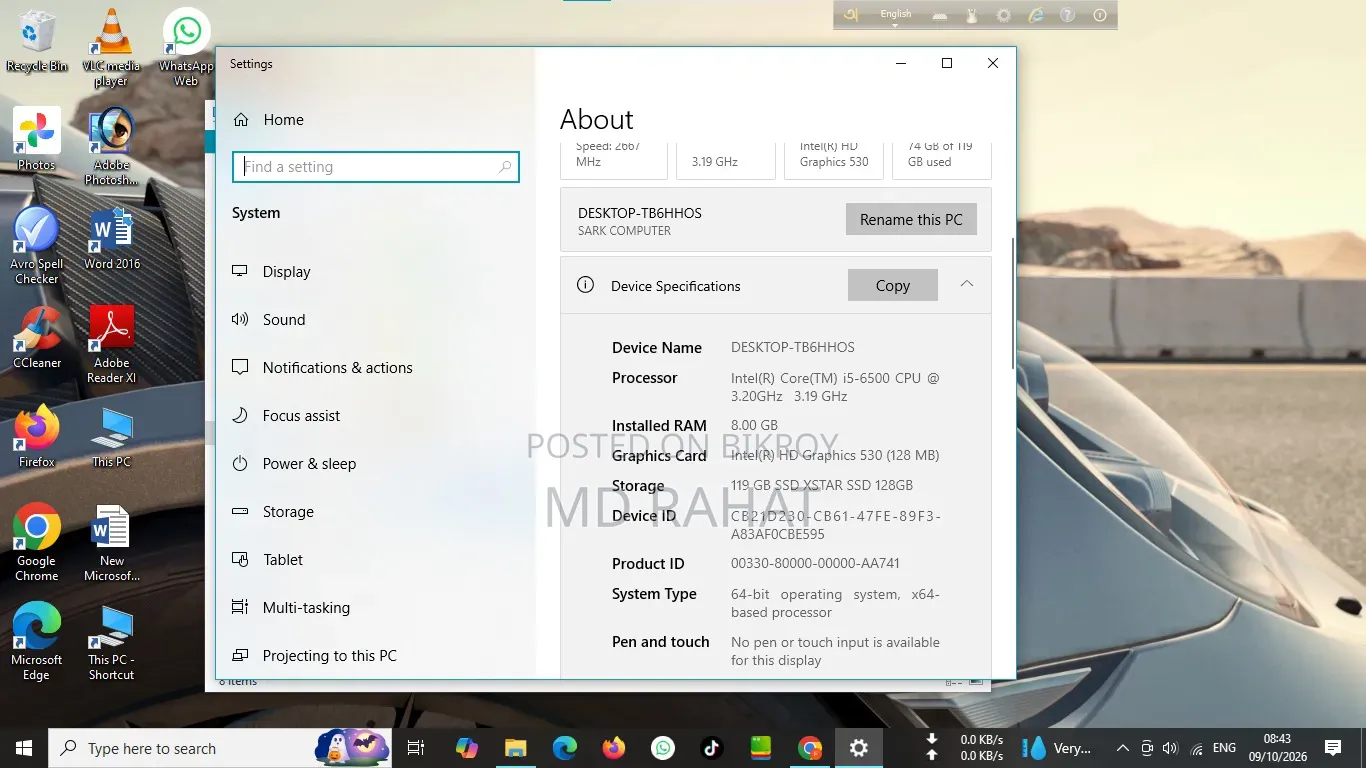Select the Firefox desktop shortcut

tap(37, 436)
